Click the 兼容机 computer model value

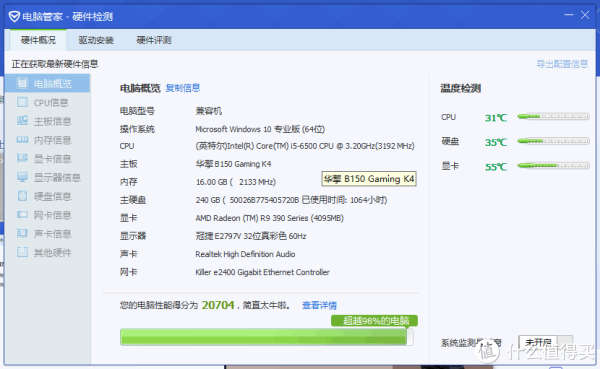click(209, 111)
